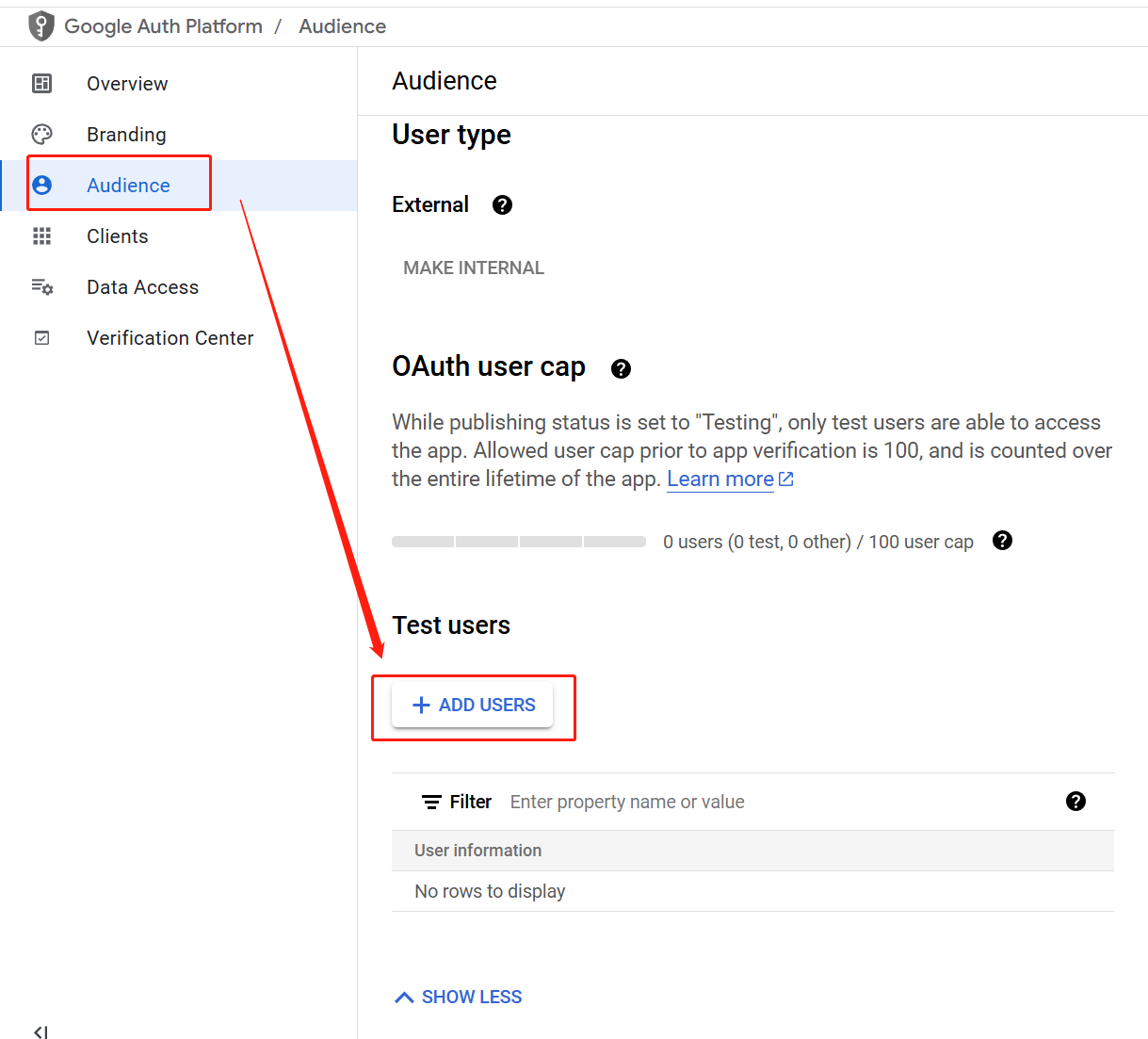Select the Audience entry in the breadcrumb
This screenshot has width=1148, height=1039.
[342, 25]
